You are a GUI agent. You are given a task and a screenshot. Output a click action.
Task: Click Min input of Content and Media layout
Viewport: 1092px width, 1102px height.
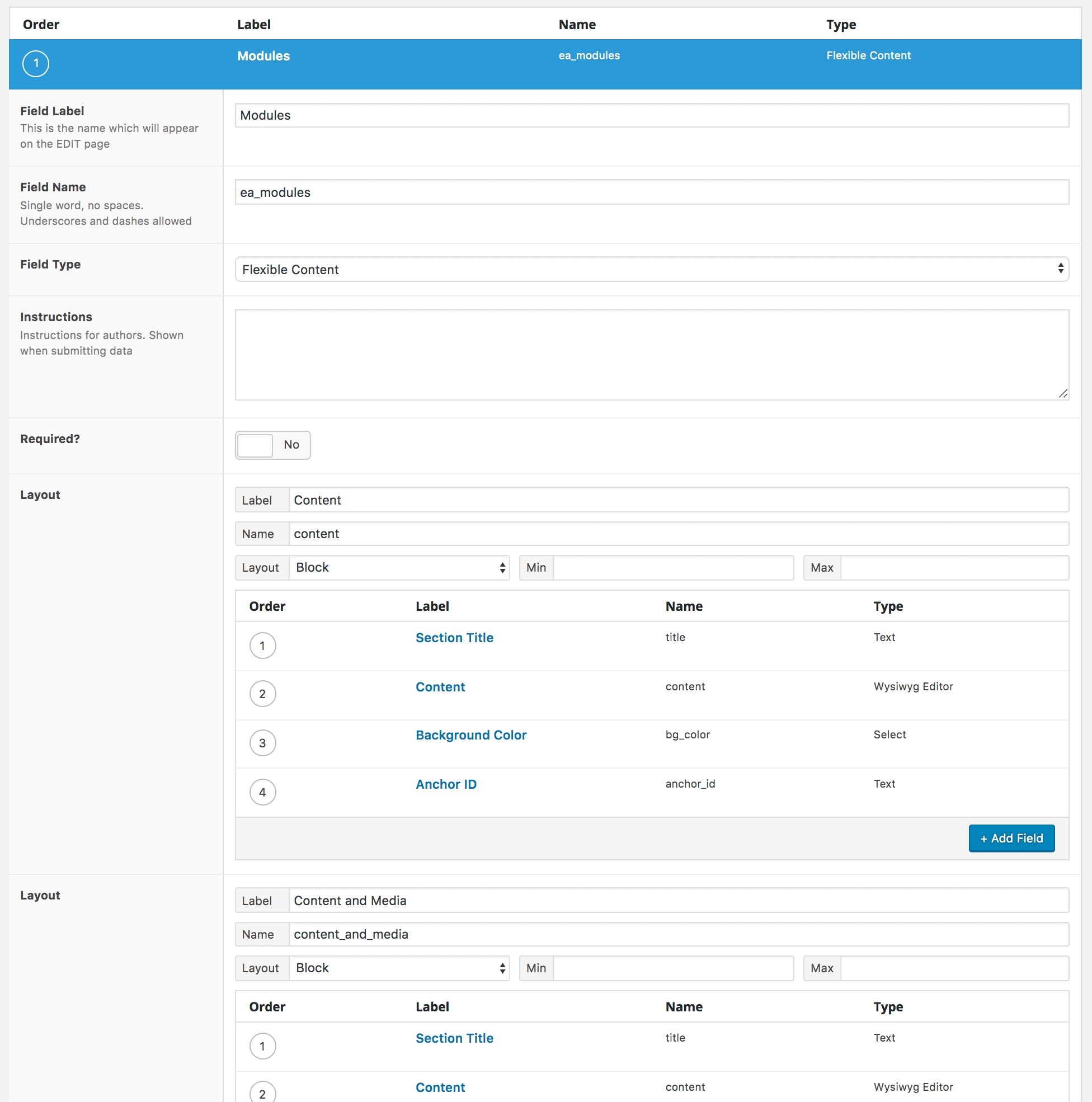click(673, 968)
